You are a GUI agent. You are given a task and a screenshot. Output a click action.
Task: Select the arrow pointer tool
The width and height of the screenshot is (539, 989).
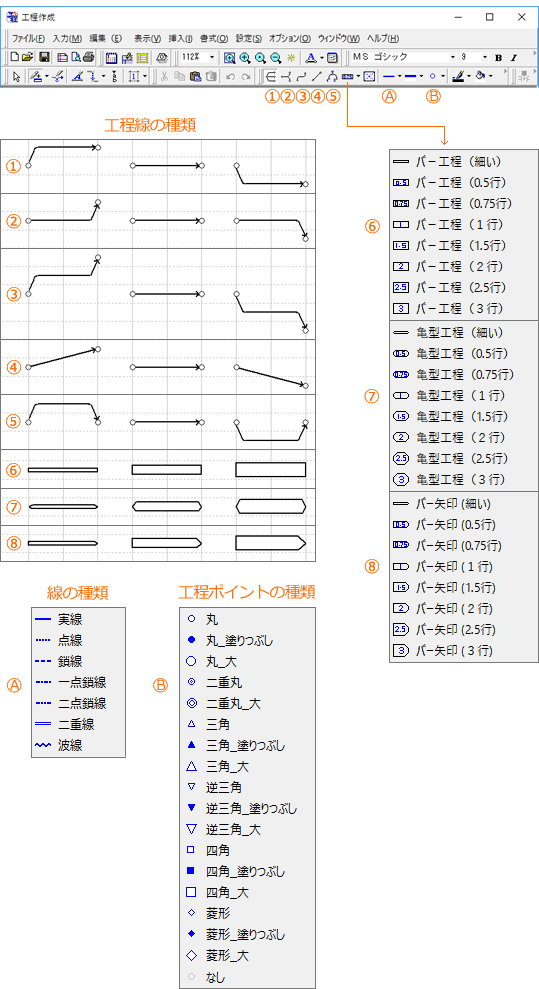(x=16, y=76)
